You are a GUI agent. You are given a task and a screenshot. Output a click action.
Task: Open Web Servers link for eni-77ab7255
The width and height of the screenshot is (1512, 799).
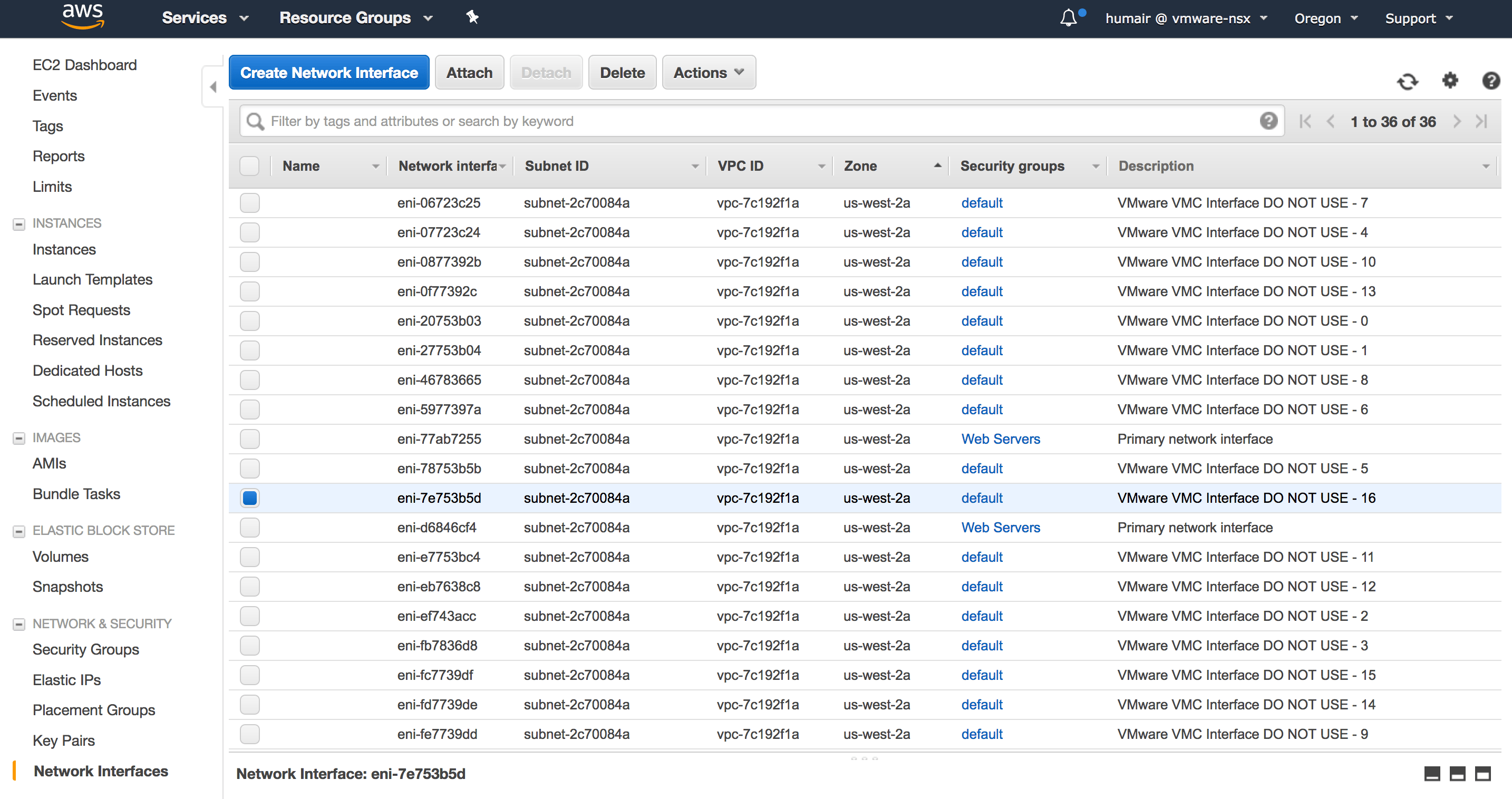click(1000, 439)
